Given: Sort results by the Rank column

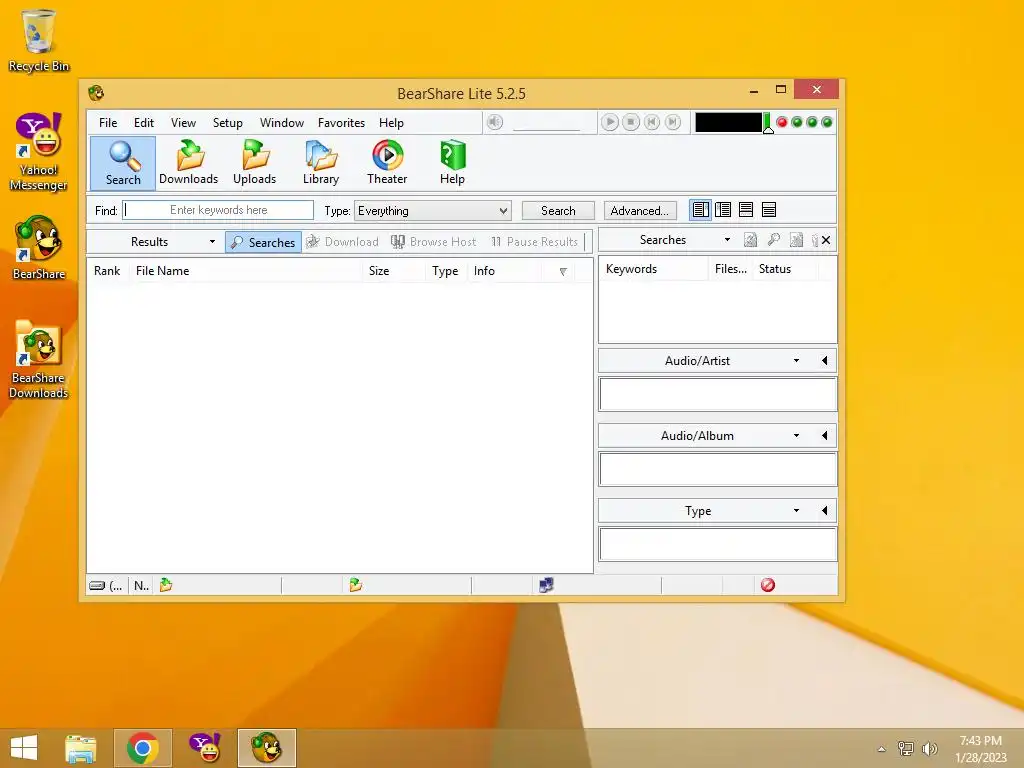Looking at the screenshot, I should click(x=107, y=271).
